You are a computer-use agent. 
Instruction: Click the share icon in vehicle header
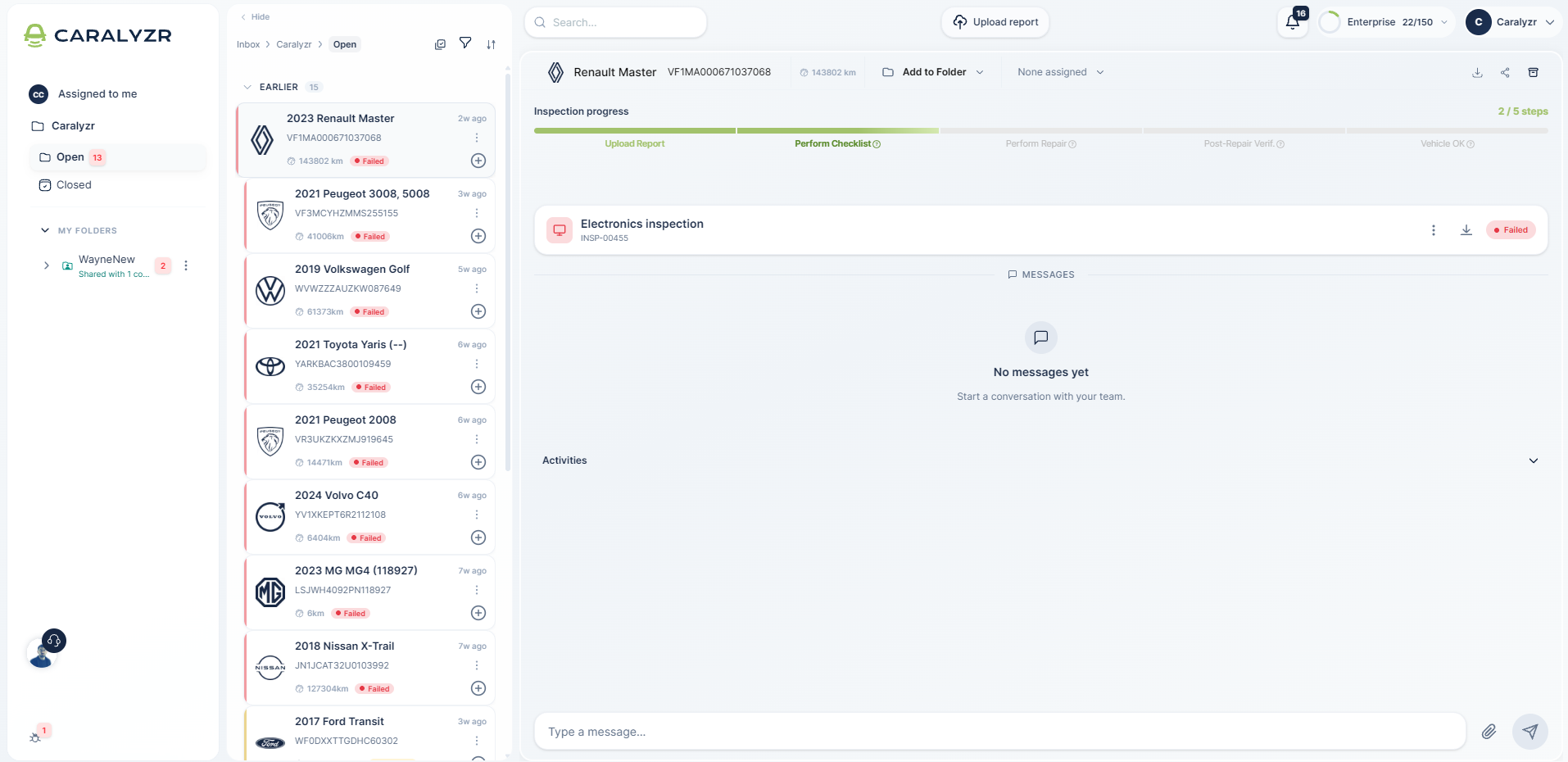click(1505, 72)
